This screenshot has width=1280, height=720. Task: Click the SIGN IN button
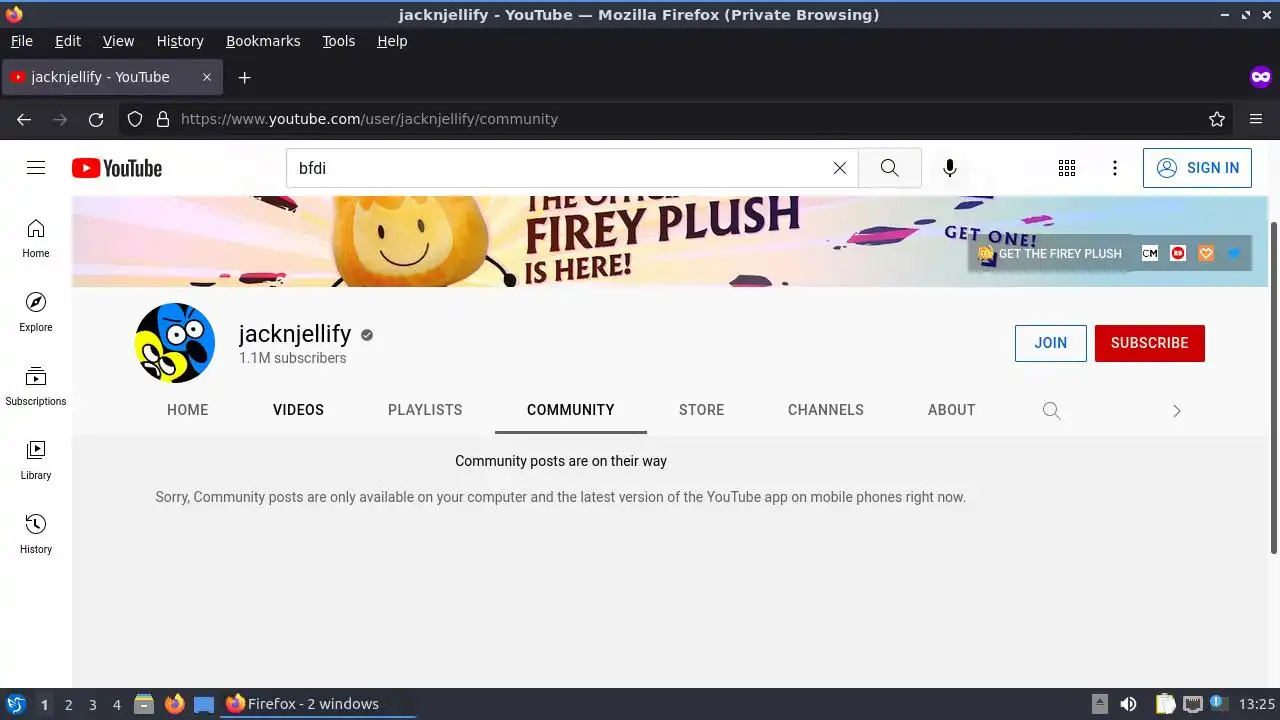1197,168
